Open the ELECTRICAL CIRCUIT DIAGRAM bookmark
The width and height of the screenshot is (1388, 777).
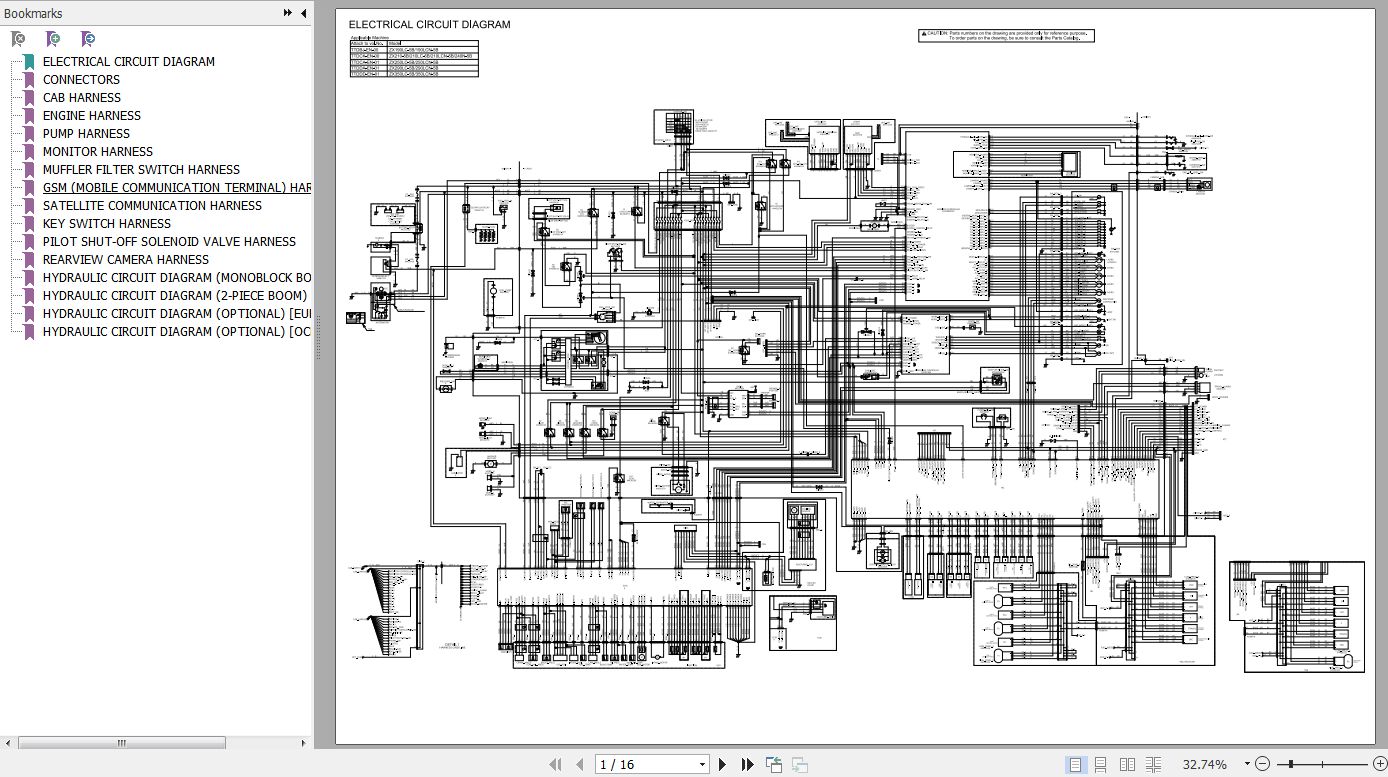pos(129,62)
